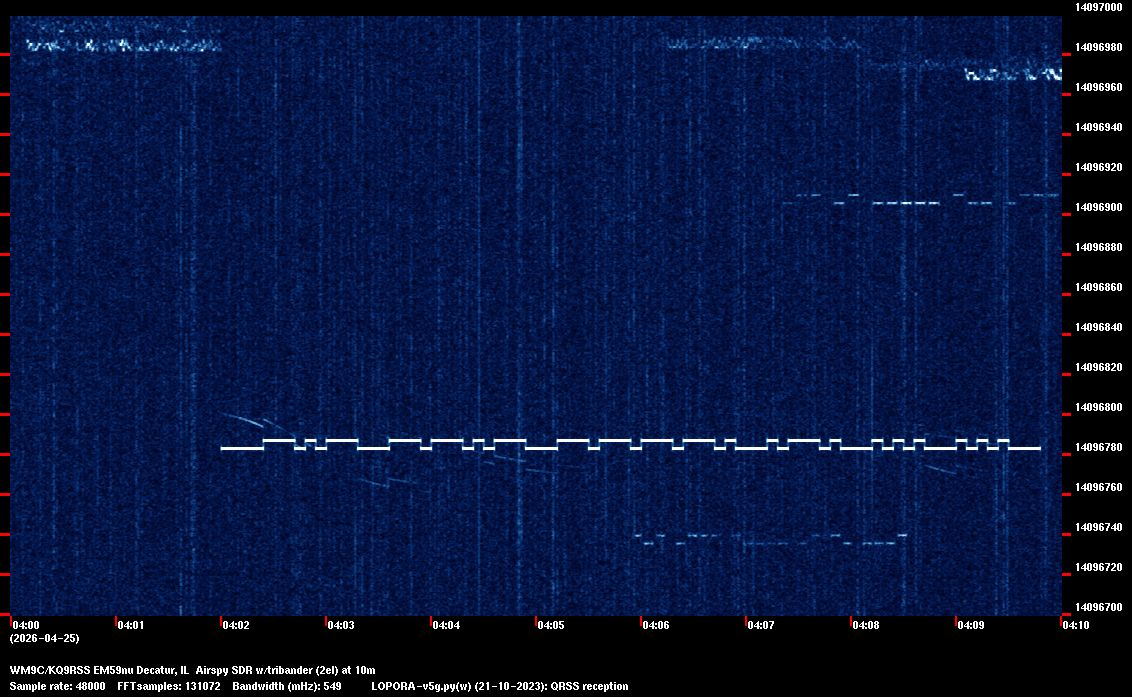
Task: Select the 14096700 frequency label
Action: 1098,607
